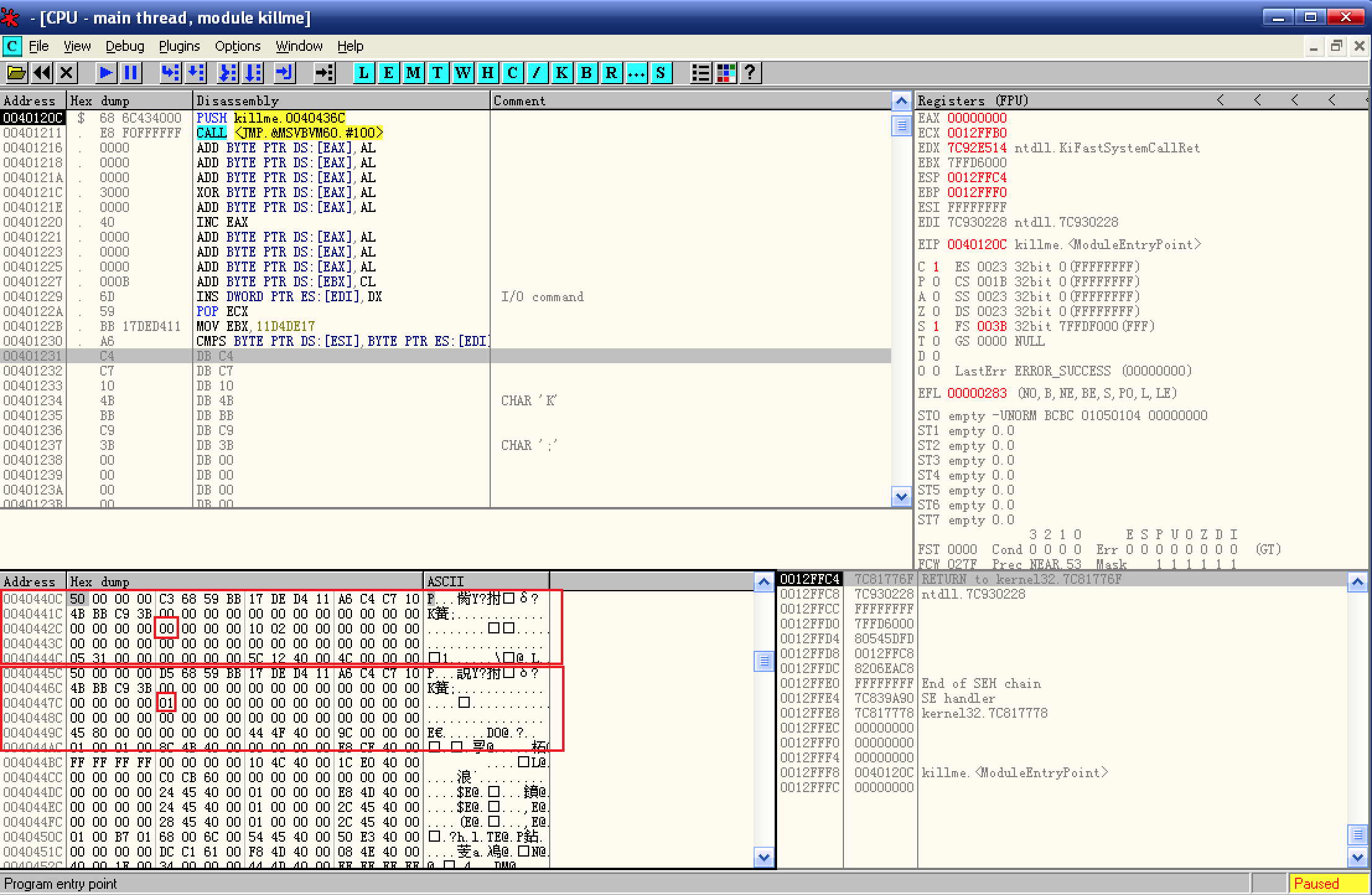
Task: Show Breakpoints window (B button)
Action: [586, 73]
